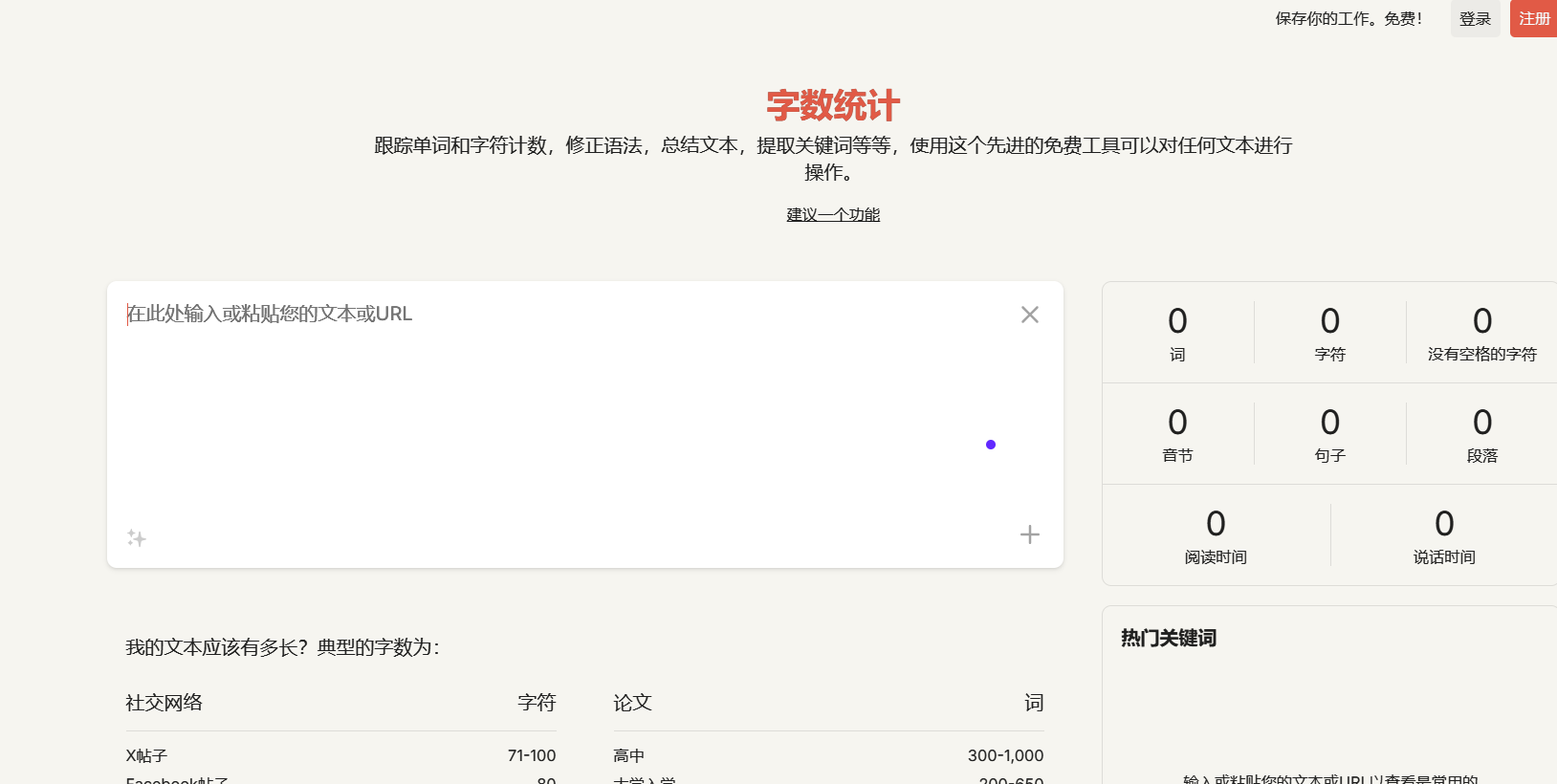
Task: Click the 论文 table header
Action: coord(632,703)
